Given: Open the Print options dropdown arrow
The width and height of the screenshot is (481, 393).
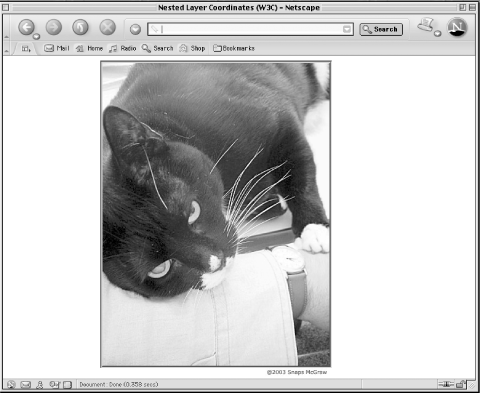Looking at the screenshot, I should (438, 33).
